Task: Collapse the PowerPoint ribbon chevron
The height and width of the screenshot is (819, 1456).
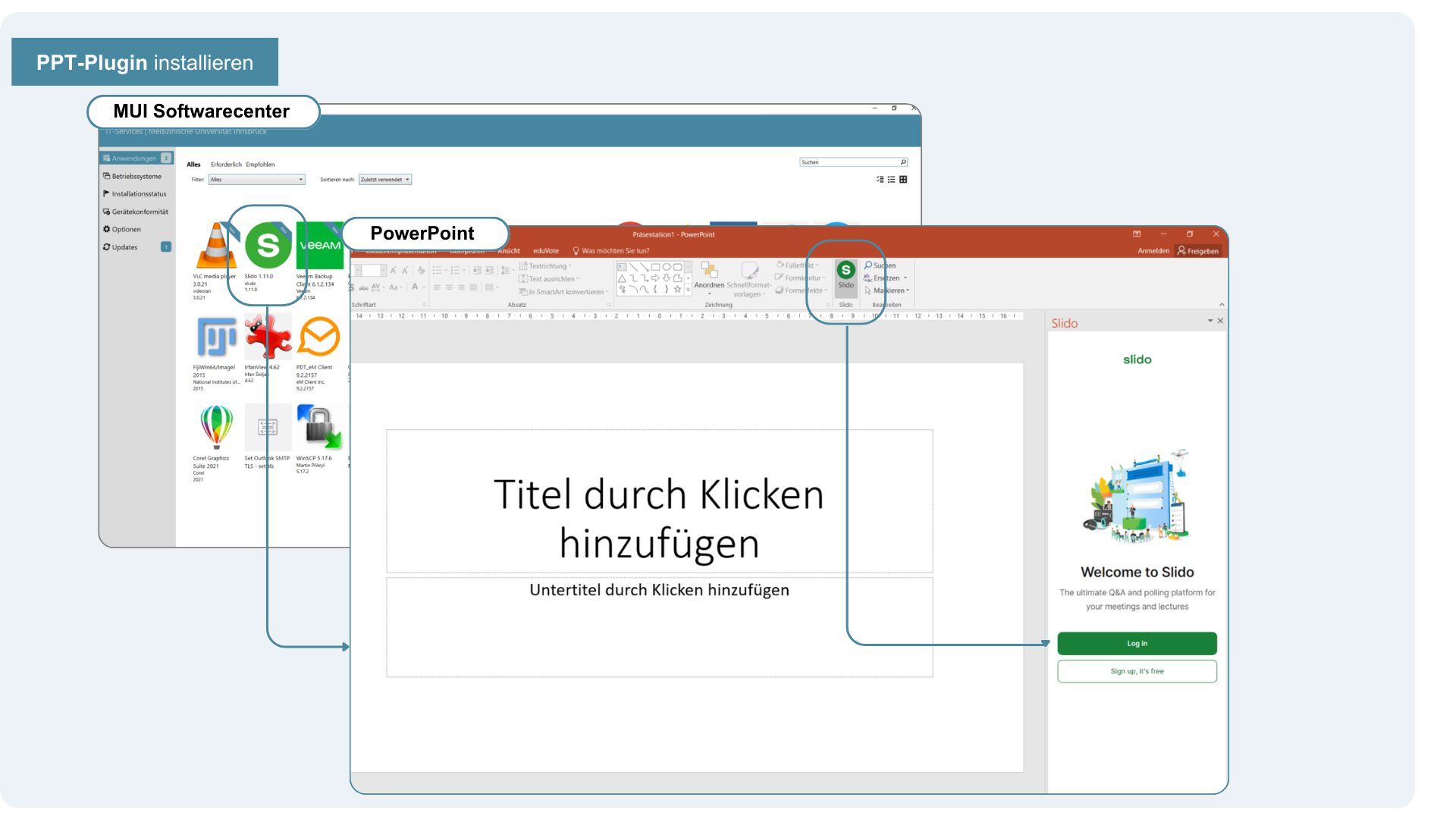Action: 1222,305
